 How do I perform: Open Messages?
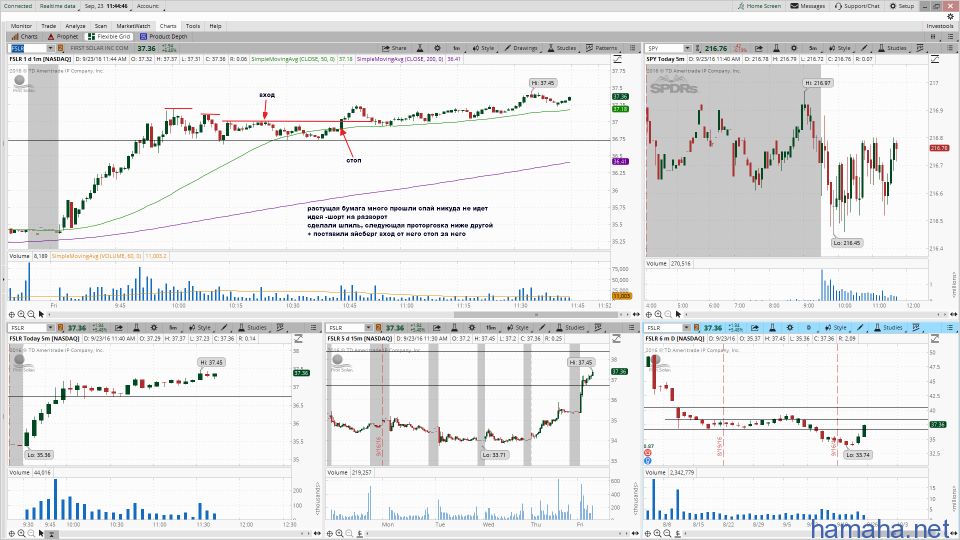pos(808,6)
